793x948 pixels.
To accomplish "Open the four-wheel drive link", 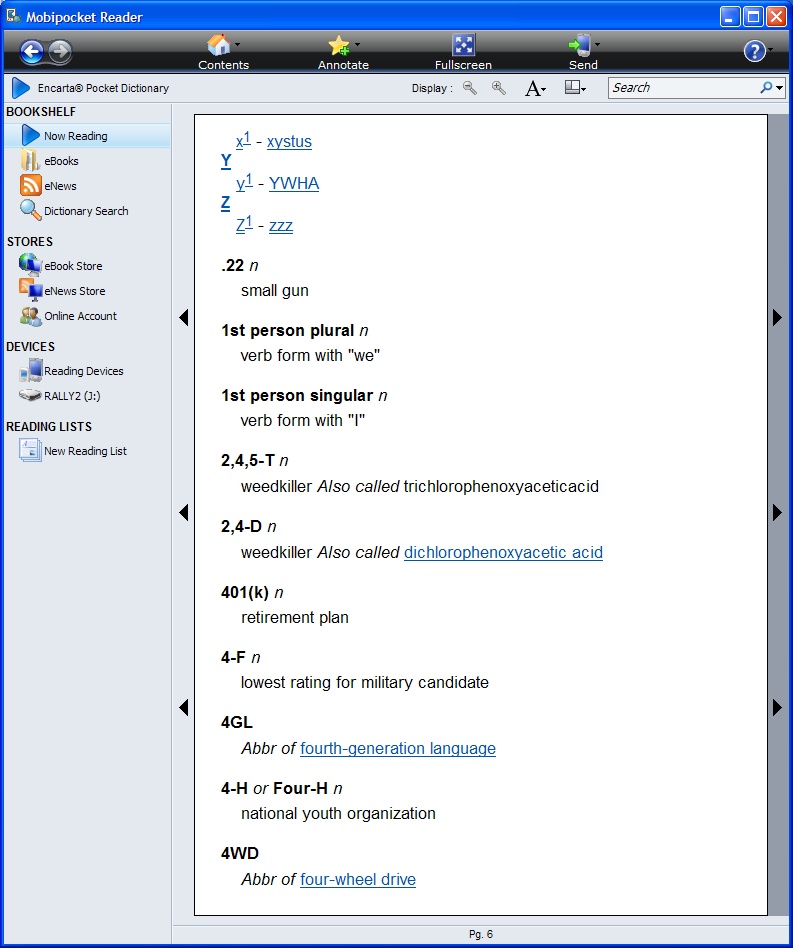I will (358, 880).
